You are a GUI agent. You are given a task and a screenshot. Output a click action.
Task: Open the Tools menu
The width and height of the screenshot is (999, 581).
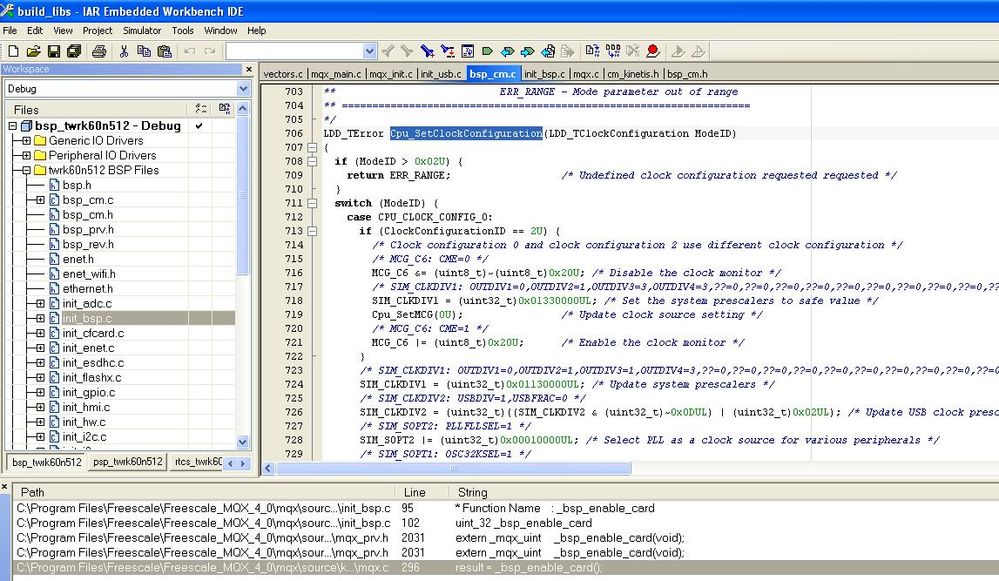pyautogui.click(x=183, y=30)
